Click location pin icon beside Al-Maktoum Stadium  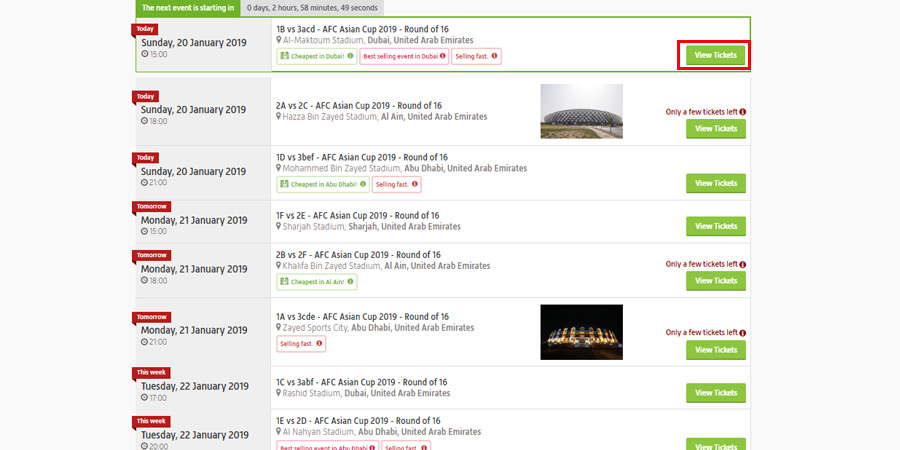coord(279,40)
